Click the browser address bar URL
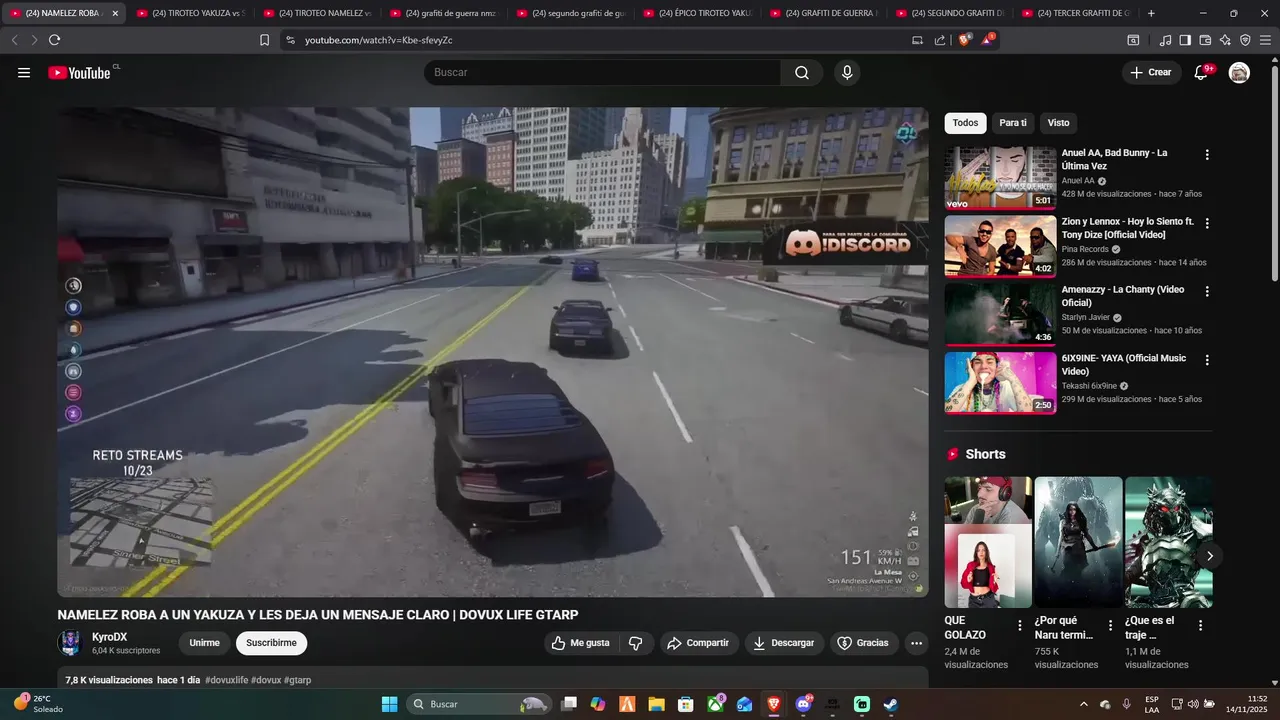Screen dimensions: 1280x720 [378, 40]
